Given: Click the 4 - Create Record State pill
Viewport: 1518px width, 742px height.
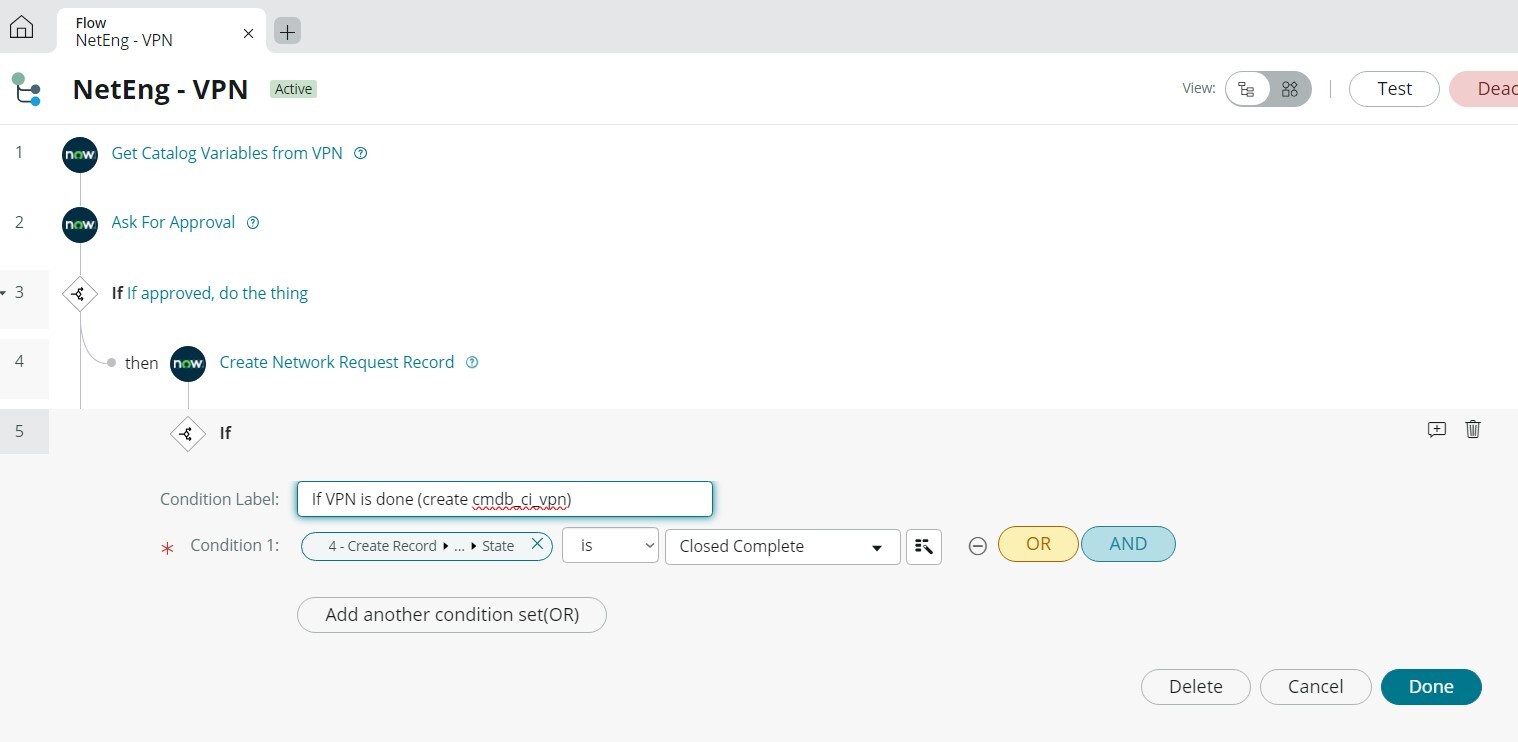Looking at the screenshot, I should (421, 546).
